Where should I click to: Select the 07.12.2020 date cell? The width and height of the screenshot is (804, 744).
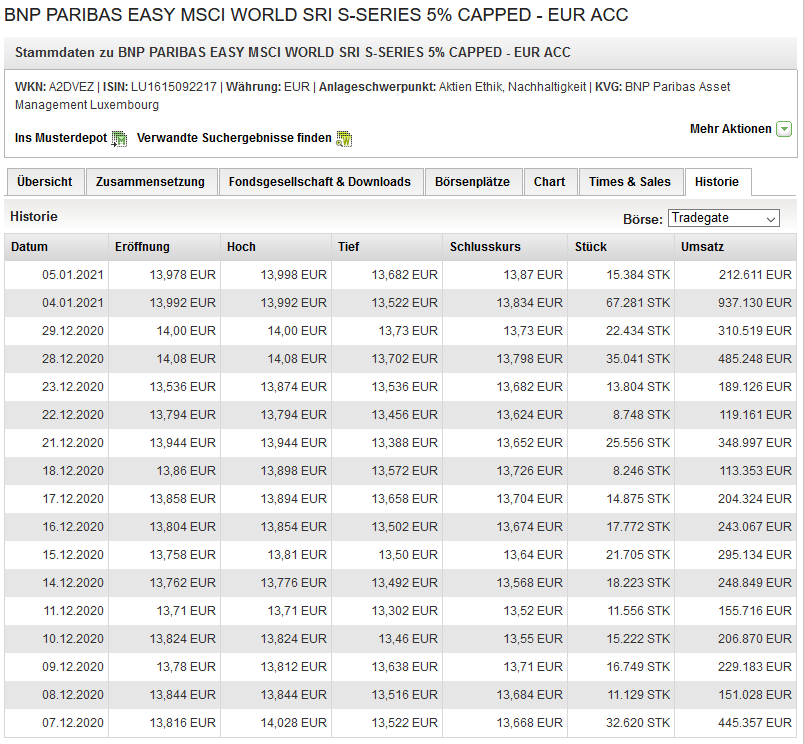tap(73, 723)
